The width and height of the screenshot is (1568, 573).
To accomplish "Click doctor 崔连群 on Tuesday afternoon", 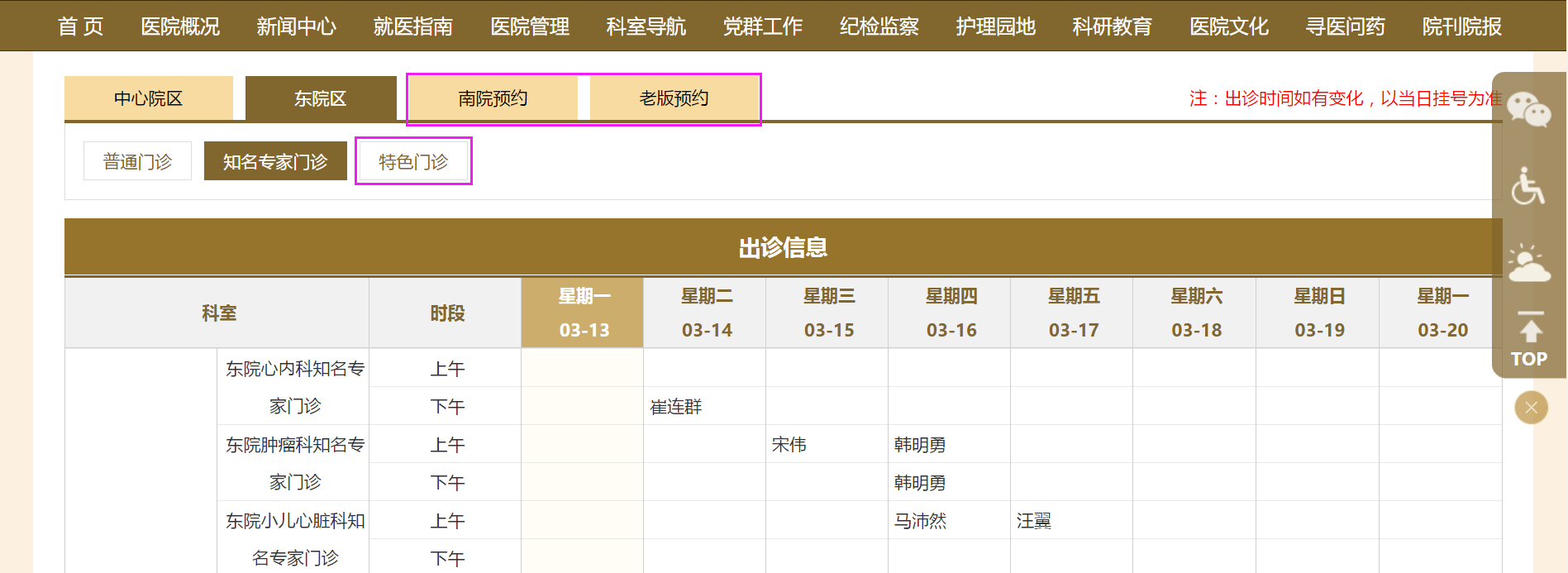I will tap(676, 407).
